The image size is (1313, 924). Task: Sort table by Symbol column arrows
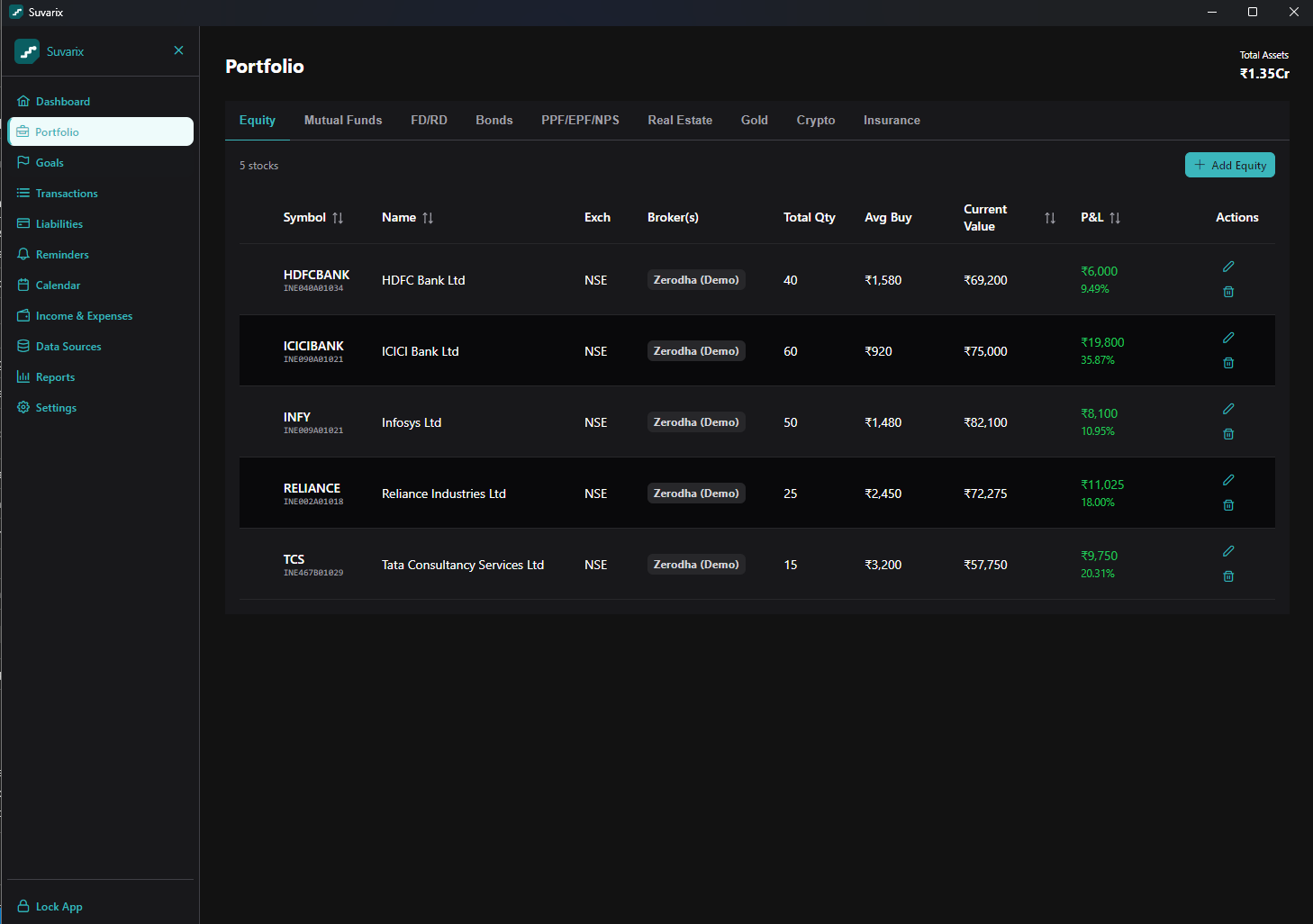click(x=338, y=218)
